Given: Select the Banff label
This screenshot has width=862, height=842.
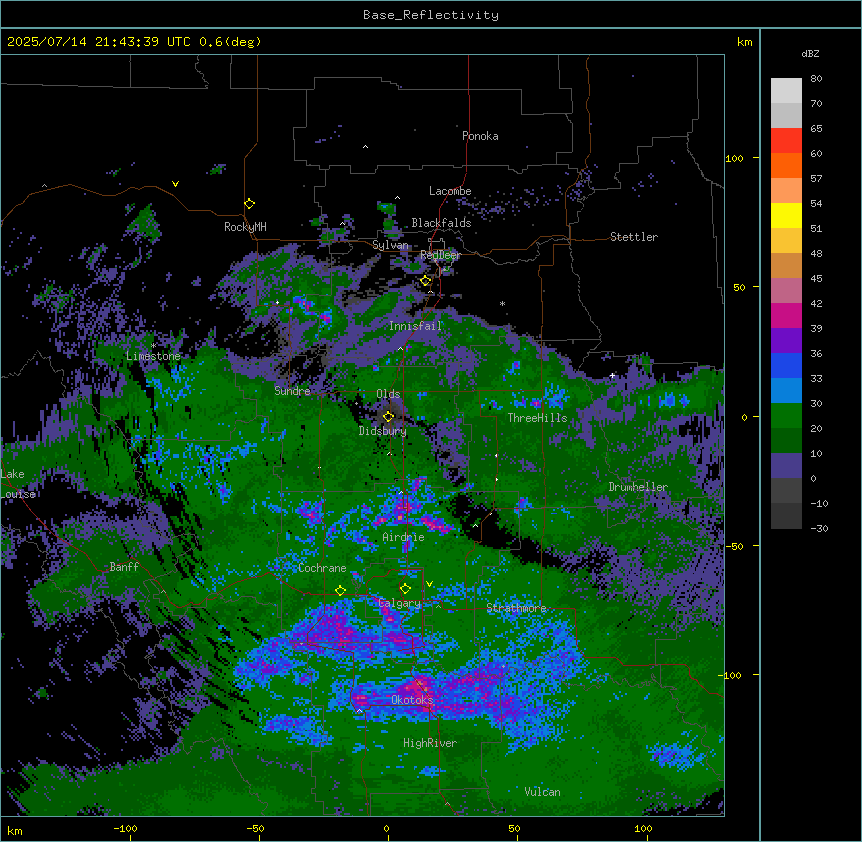Looking at the screenshot, I should click(124, 567).
